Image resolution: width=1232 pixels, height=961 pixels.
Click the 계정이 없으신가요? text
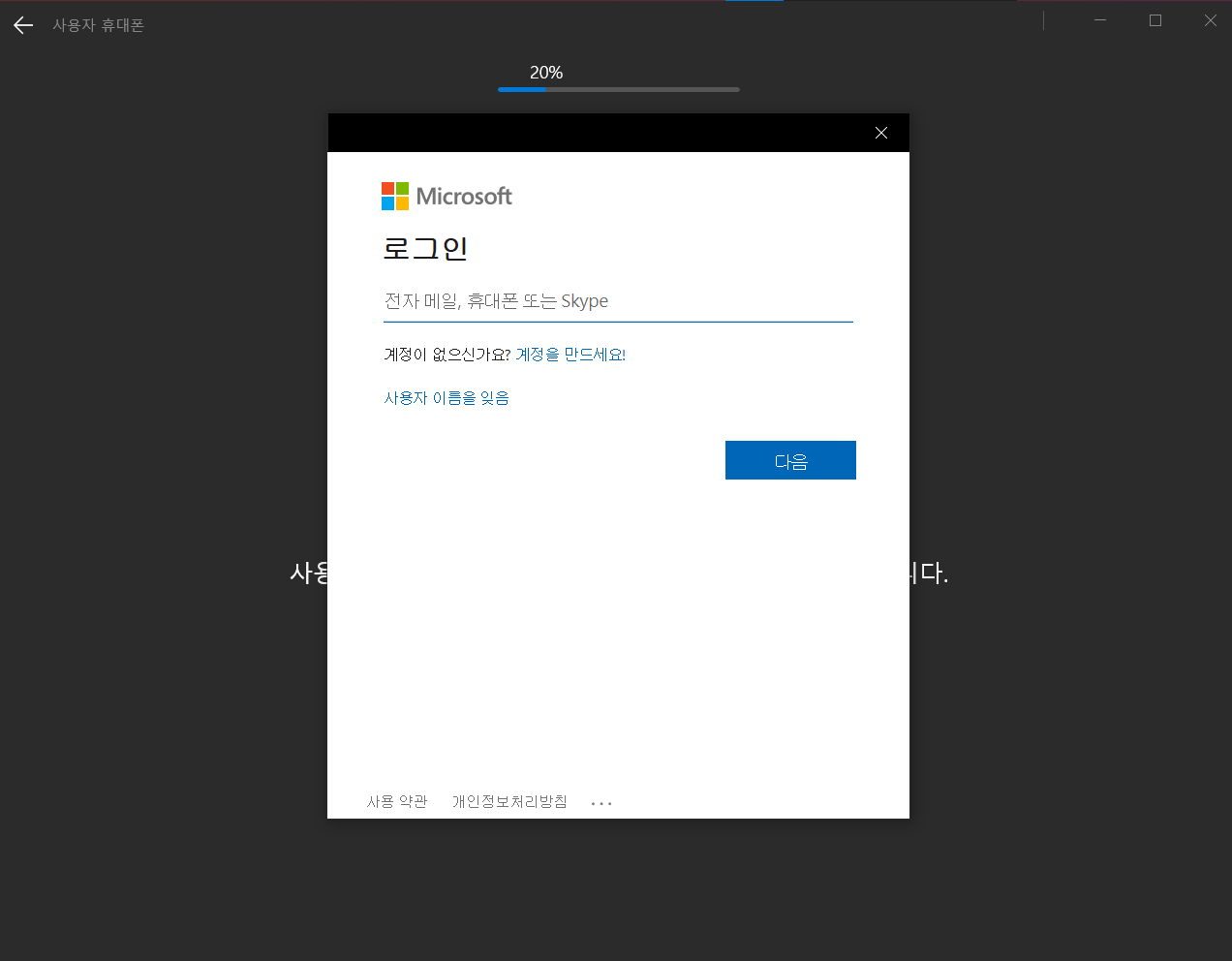447,355
